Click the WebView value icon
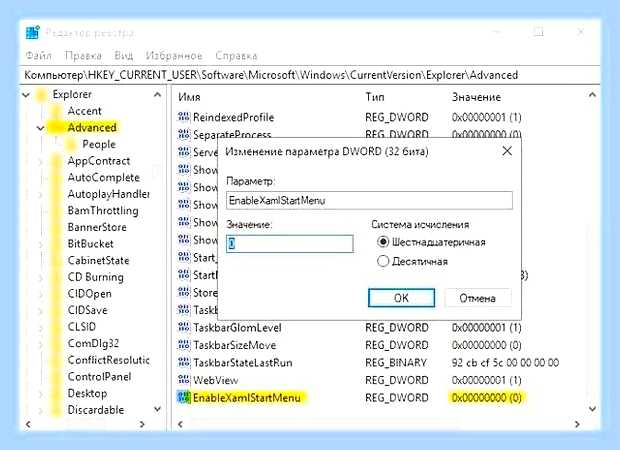Viewport: 620px width, 450px height. click(184, 380)
